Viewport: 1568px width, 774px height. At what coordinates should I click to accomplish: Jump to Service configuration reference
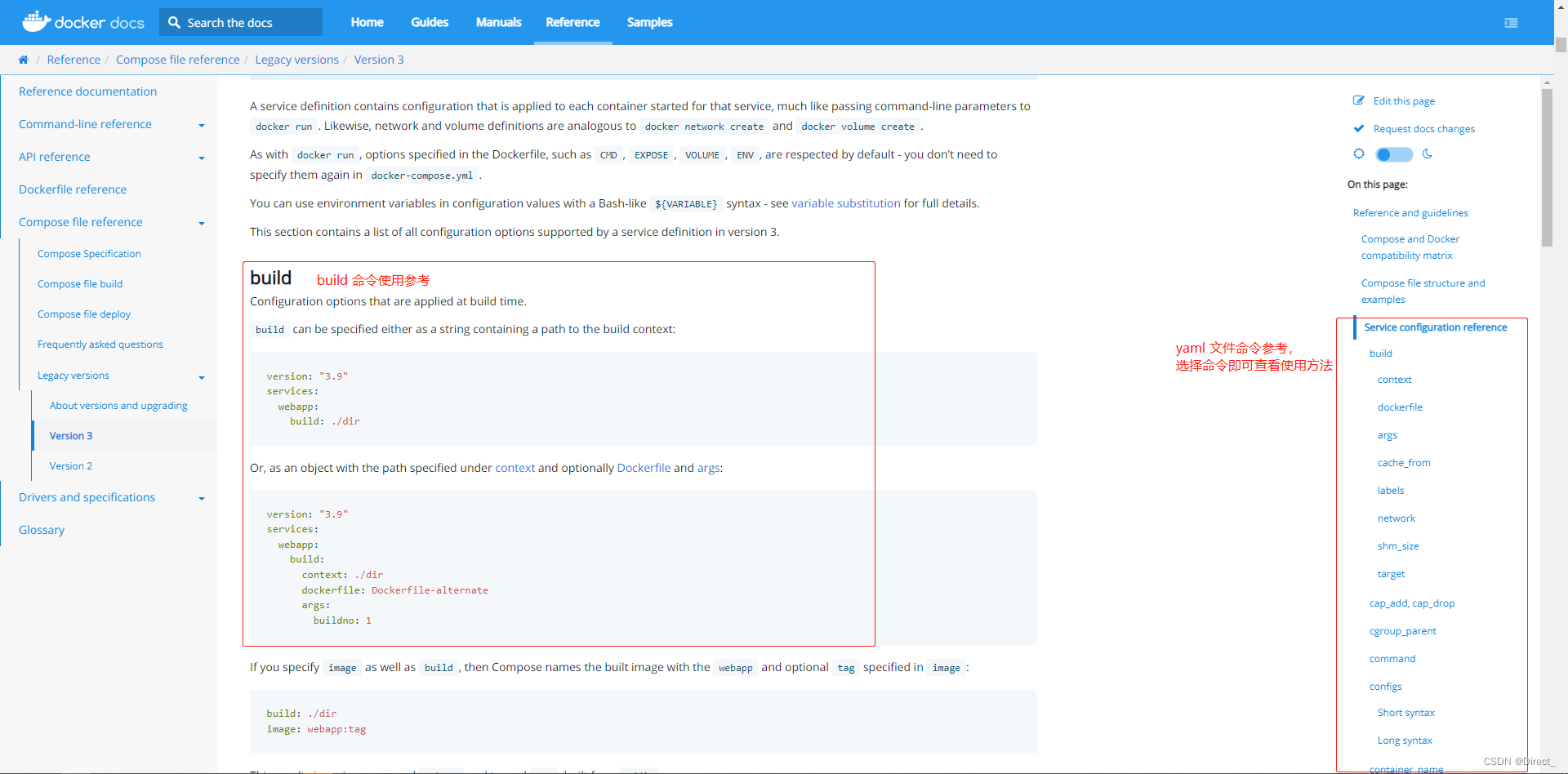(1436, 327)
